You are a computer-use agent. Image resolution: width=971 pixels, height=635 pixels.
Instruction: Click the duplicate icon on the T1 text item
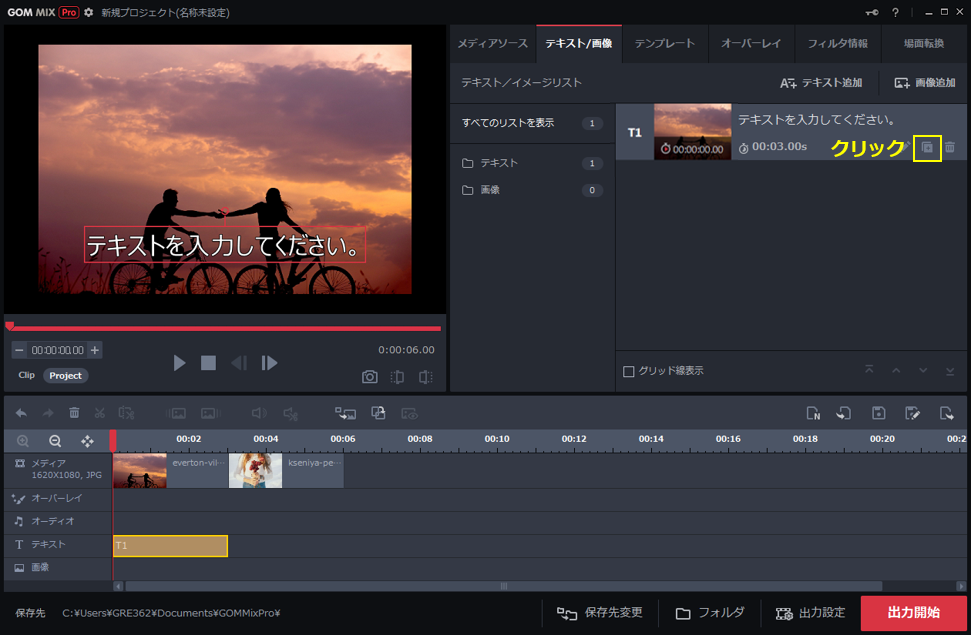click(927, 147)
